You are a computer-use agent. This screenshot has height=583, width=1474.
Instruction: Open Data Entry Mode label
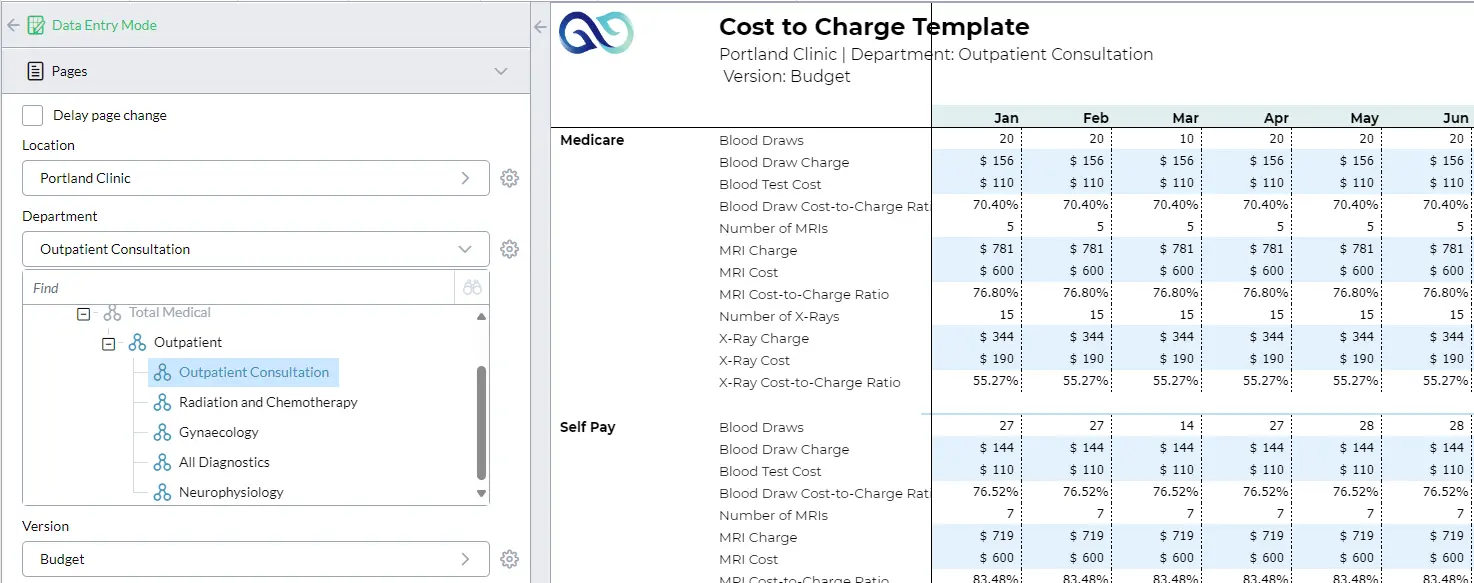pos(104,25)
